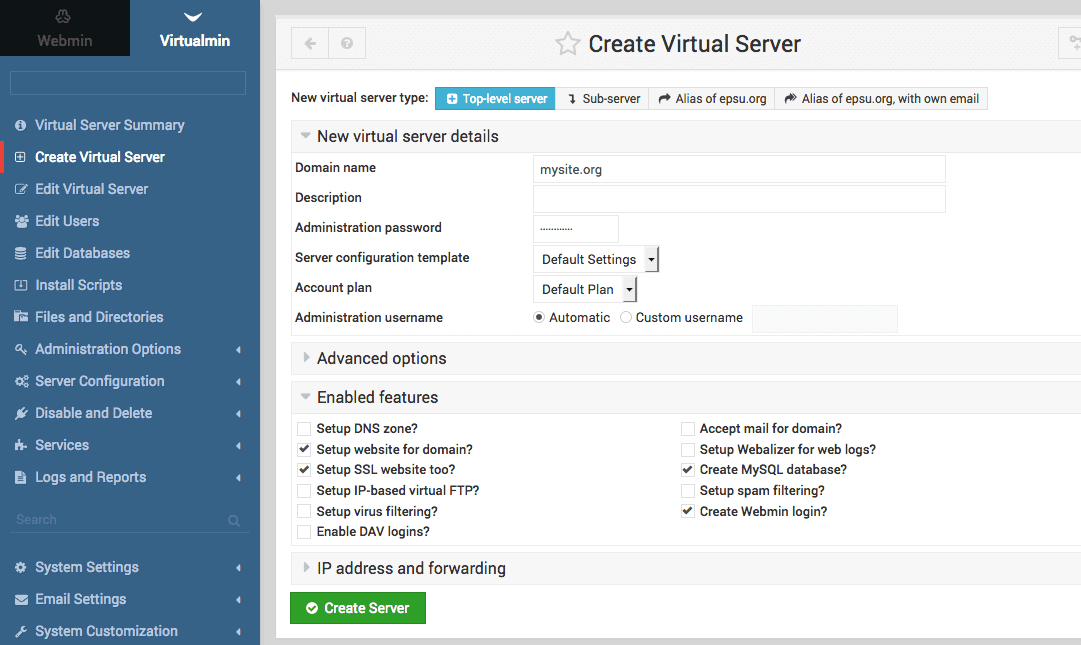The height and width of the screenshot is (645, 1081).
Task: Expand IP address and forwarding section
Action: (410, 568)
